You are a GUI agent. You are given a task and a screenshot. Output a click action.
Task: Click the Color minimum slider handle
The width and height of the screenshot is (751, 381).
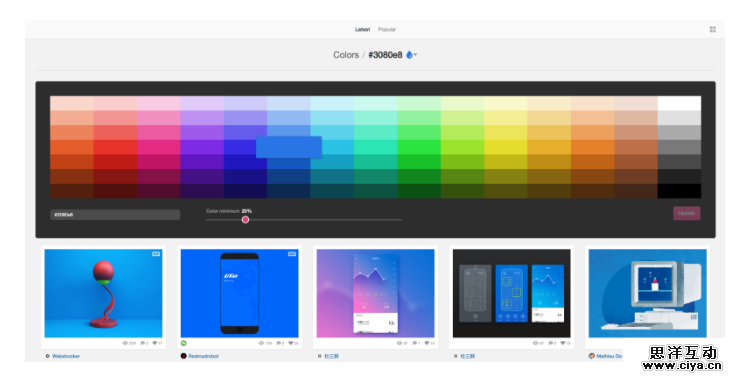(x=245, y=219)
